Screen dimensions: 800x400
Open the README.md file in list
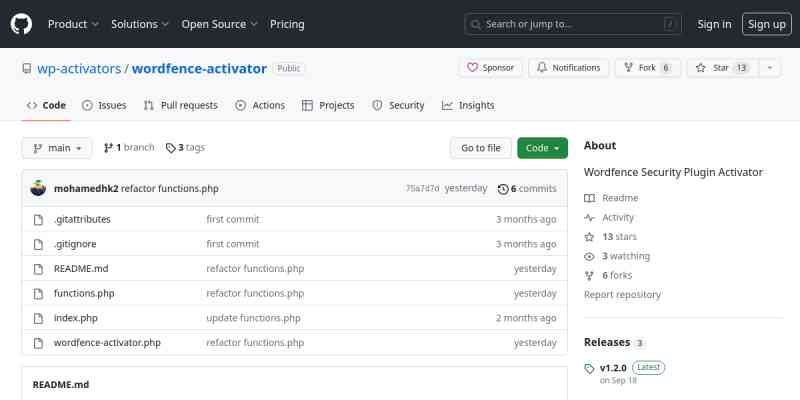[x=81, y=268]
